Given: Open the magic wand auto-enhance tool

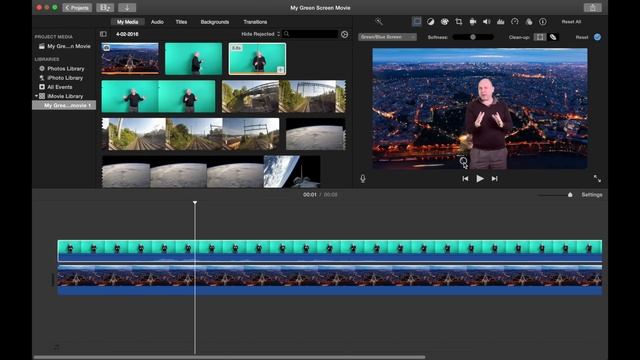Looking at the screenshot, I should pyautogui.click(x=379, y=22).
